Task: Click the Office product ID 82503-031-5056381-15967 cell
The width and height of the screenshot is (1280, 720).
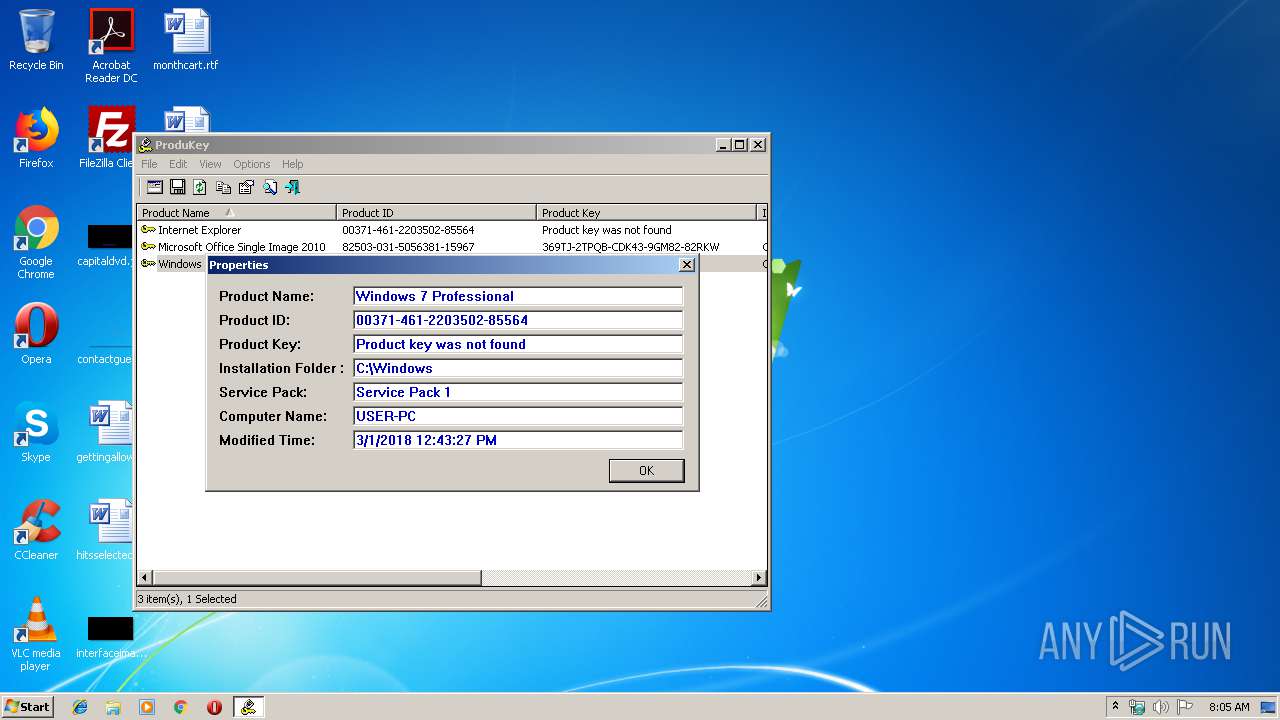Action: 408,247
